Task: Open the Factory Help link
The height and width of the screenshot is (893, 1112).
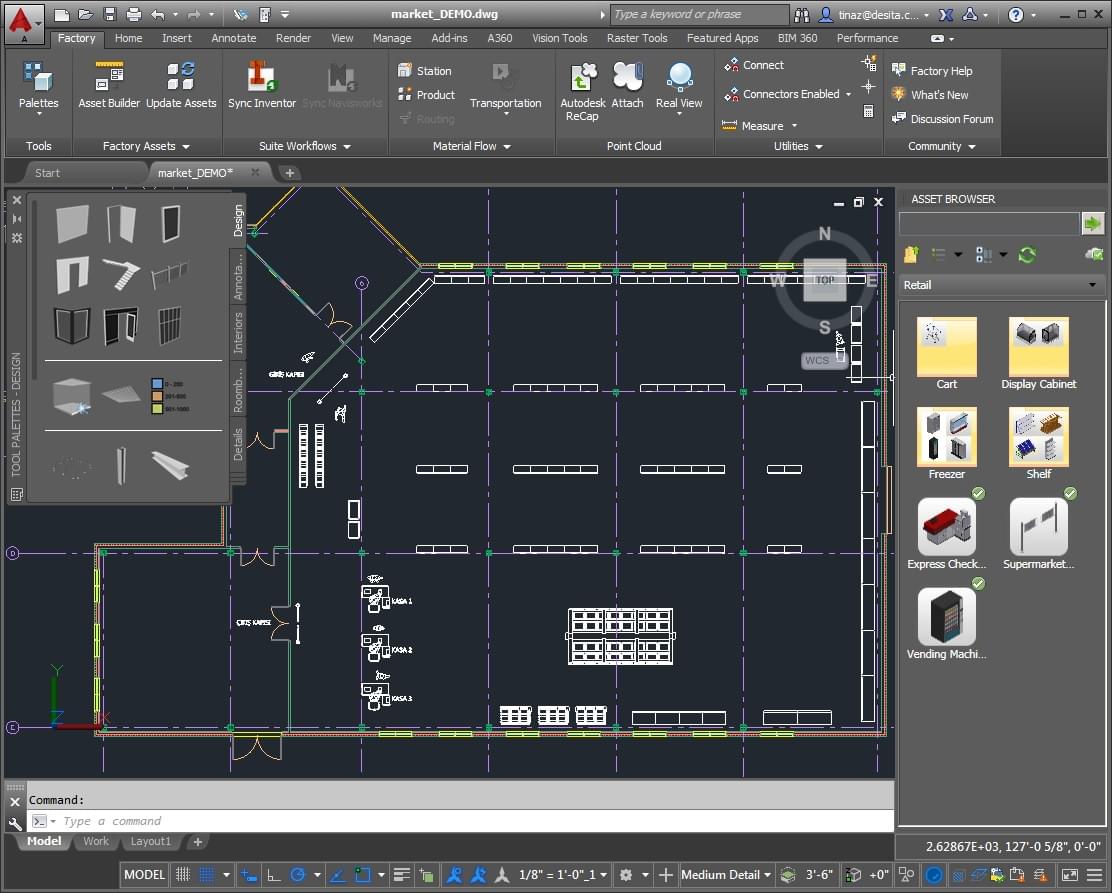Action: click(x=940, y=71)
